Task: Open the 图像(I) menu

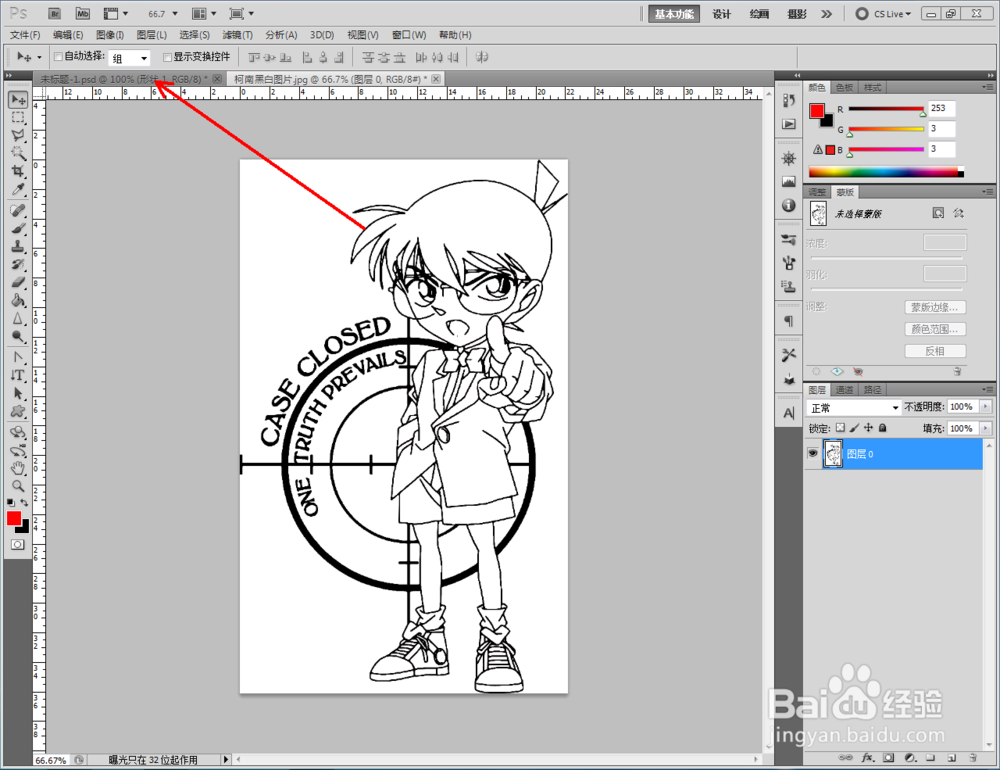Action: click(x=110, y=35)
